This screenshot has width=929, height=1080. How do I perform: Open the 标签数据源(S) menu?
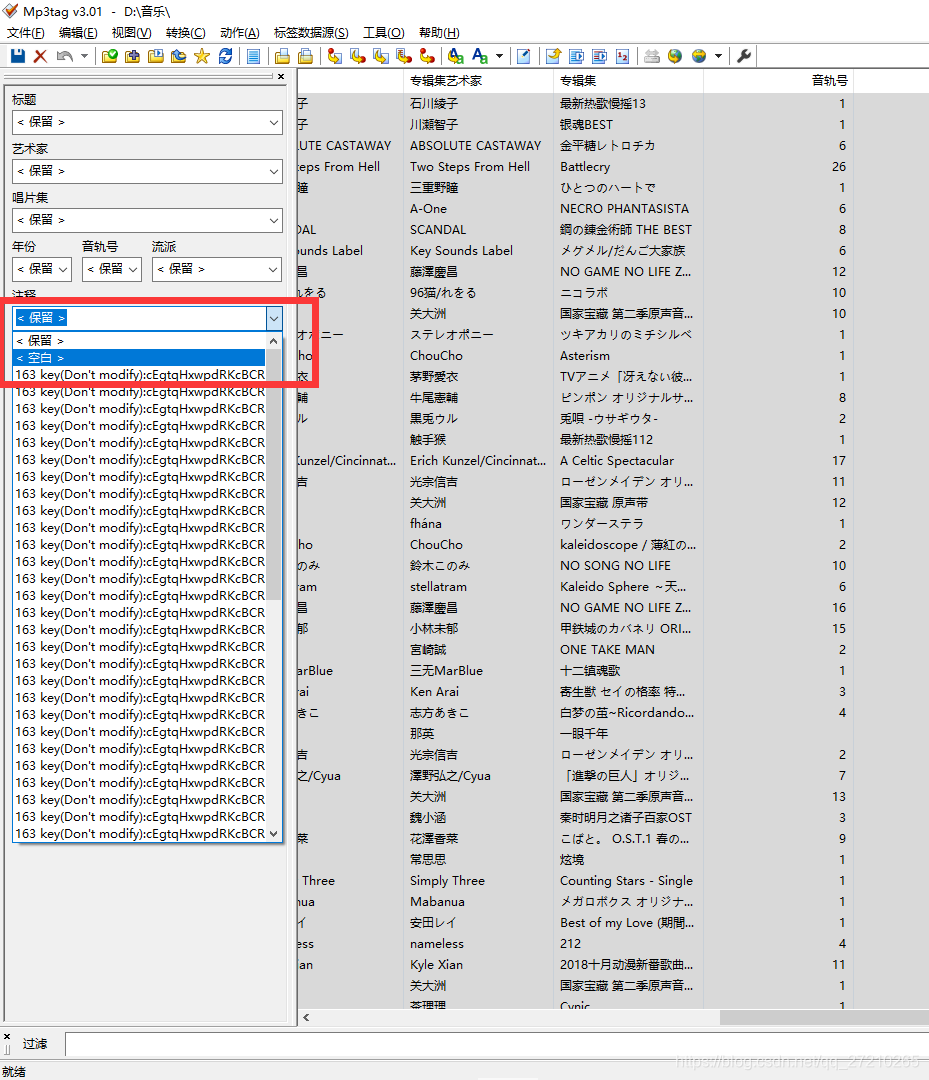pyautogui.click(x=311, y=33)
